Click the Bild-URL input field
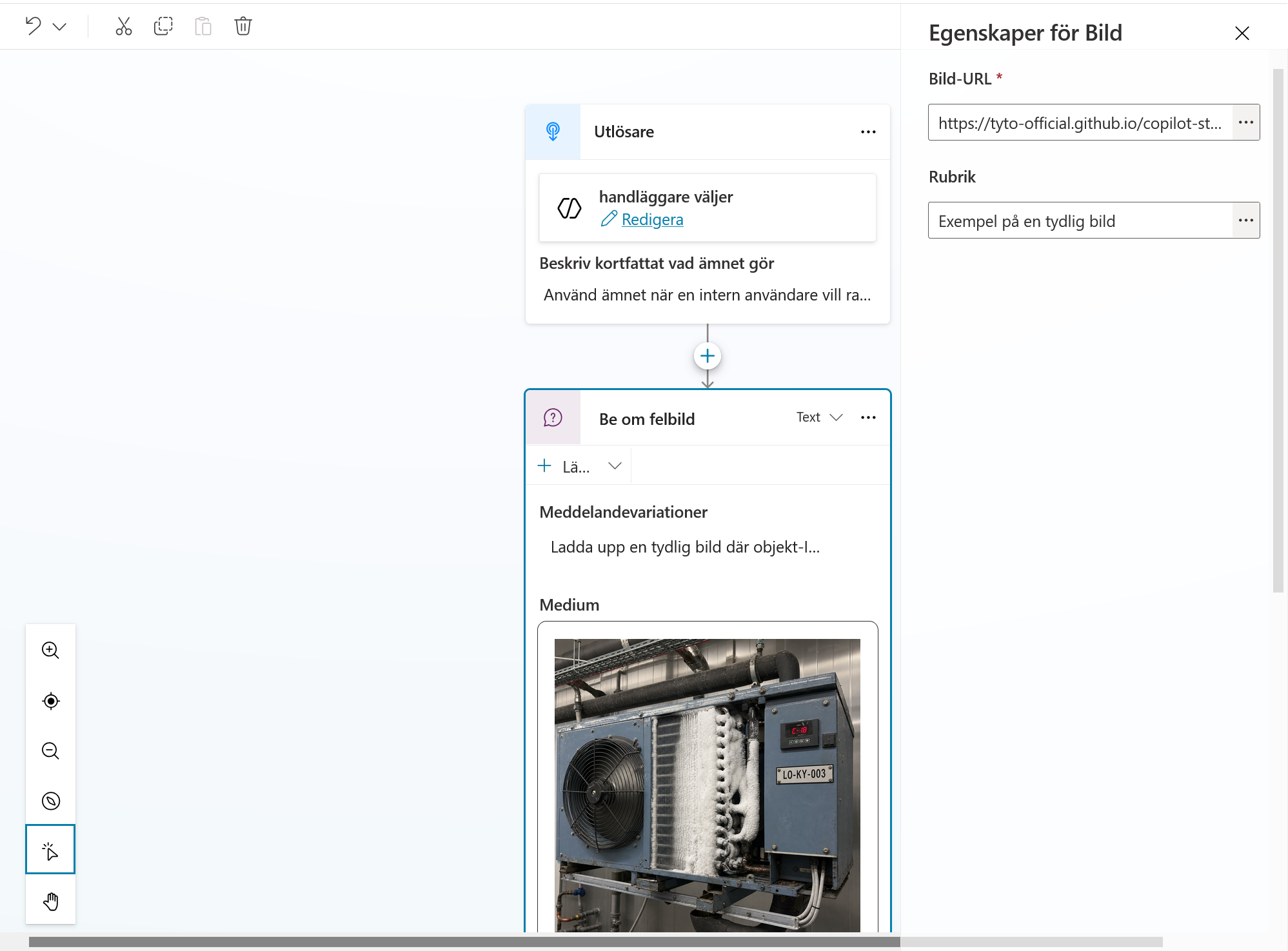 pyautogui.click(x=1080, y=123)
